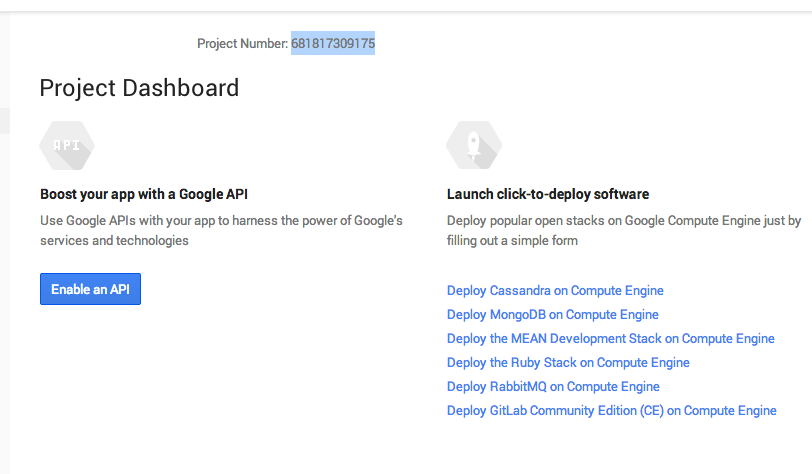Launch the GitLab Community Edition deploy link
The height and width of the screenshot is (474, 812).
611,411
